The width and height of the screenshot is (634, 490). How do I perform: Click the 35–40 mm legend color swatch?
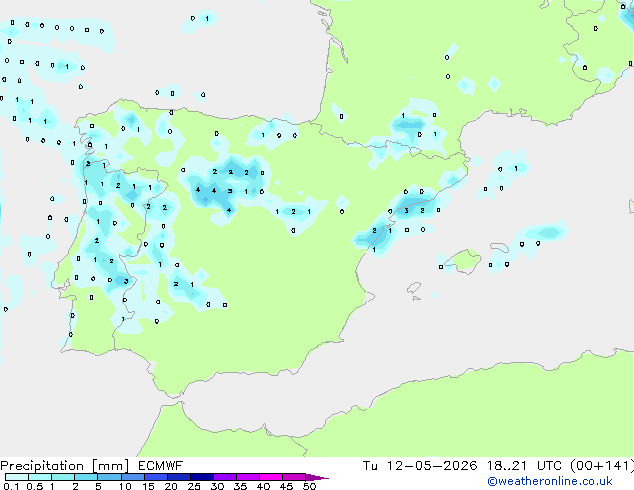[247, 477]
